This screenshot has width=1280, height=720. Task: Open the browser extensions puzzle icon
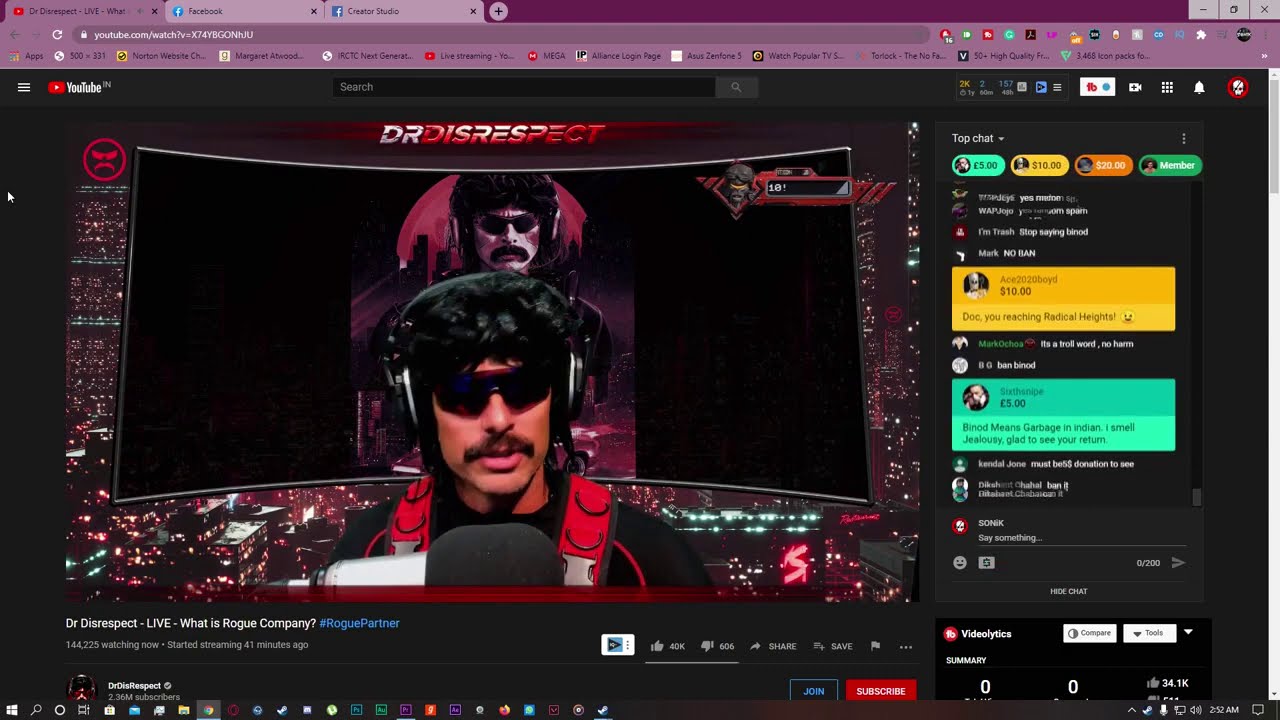1201,34
